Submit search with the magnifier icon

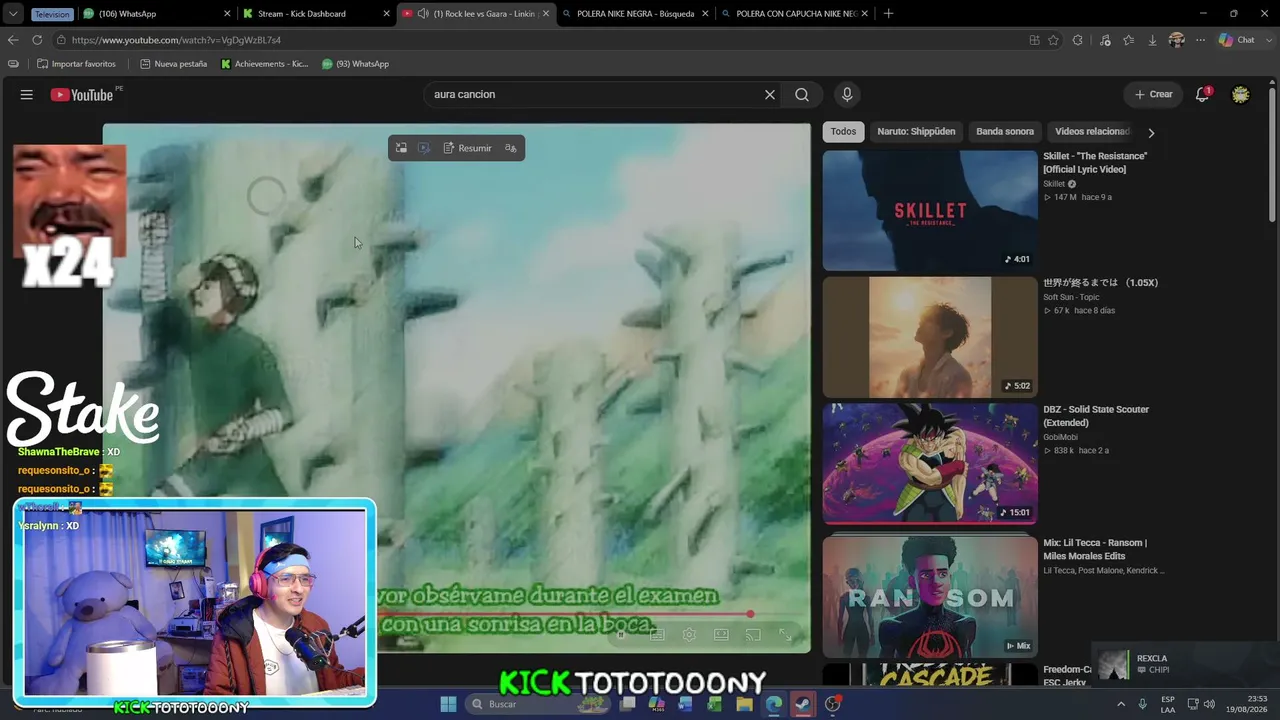(802, 94)
